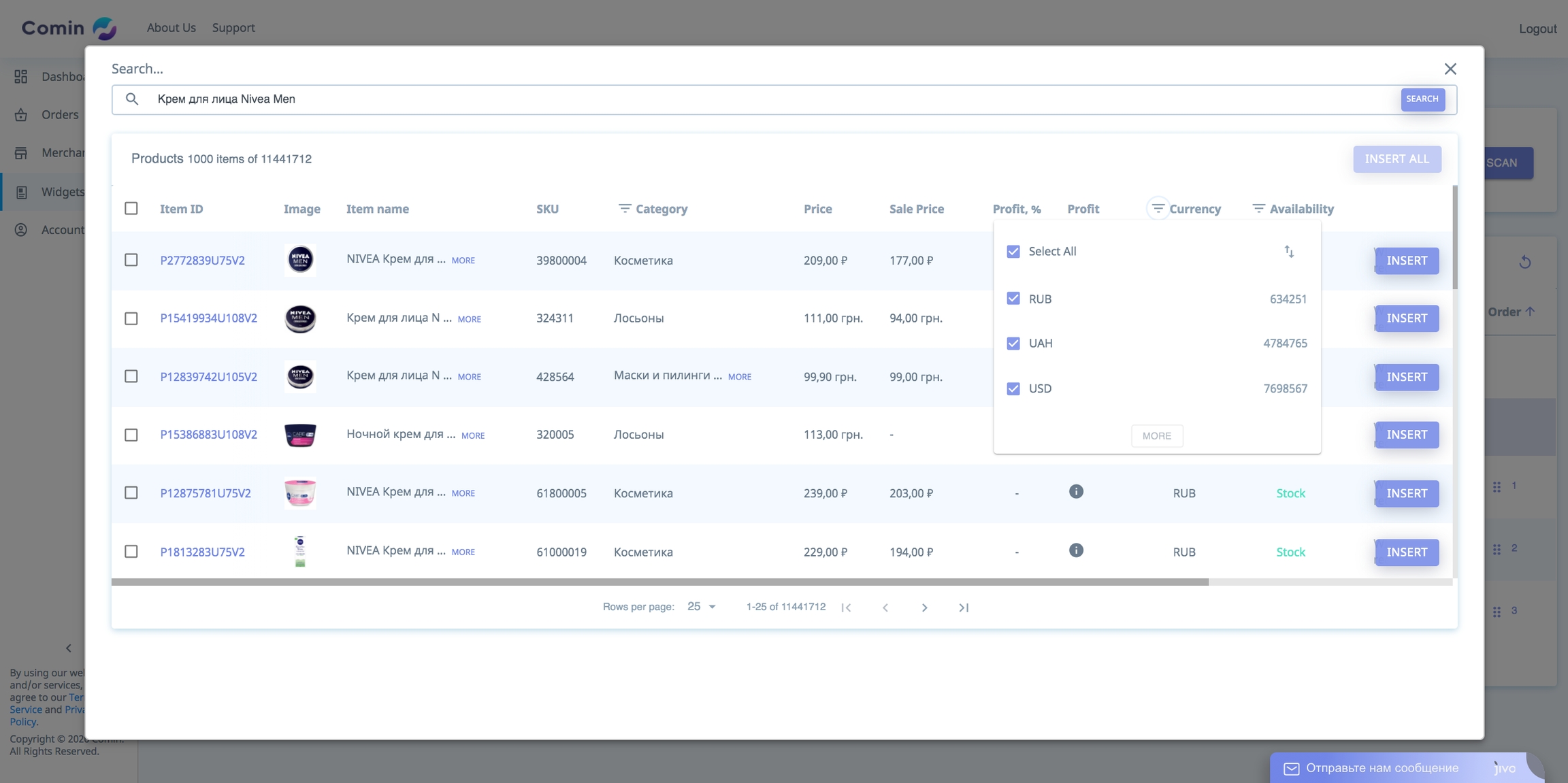1568x783 pixels.
Task: Expand item name MORE for P15386883U108V2
Action: 473,435
